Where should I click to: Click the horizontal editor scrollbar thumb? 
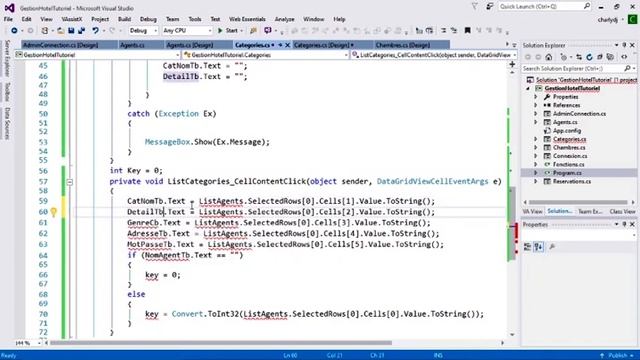[x=220, y=343]
